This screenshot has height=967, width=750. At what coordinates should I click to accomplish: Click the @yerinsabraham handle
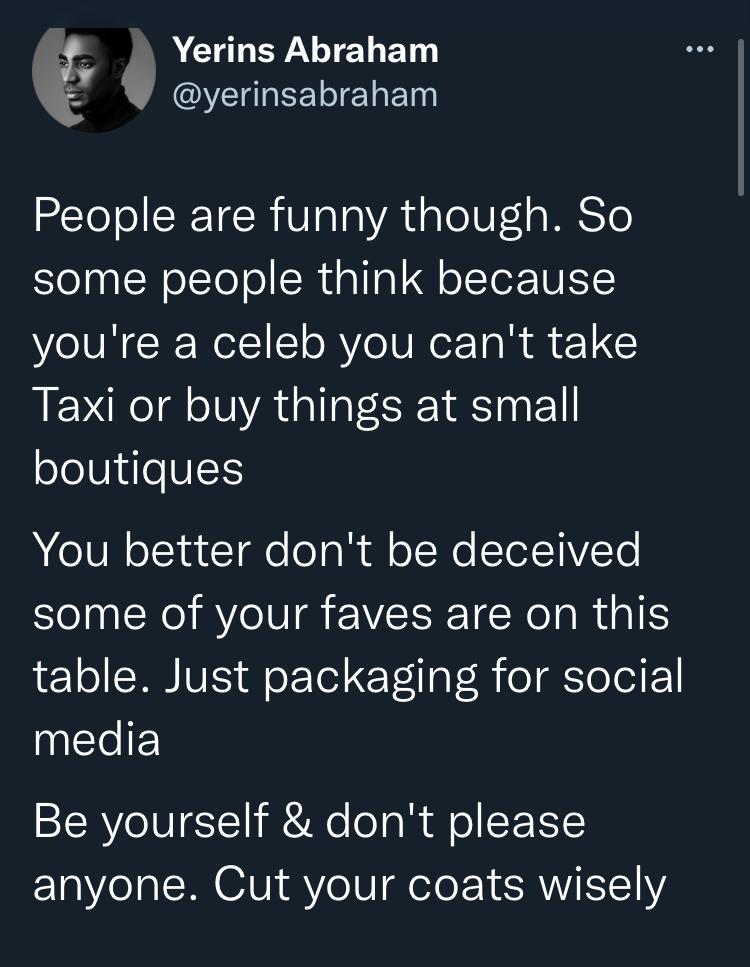[305, 94]
